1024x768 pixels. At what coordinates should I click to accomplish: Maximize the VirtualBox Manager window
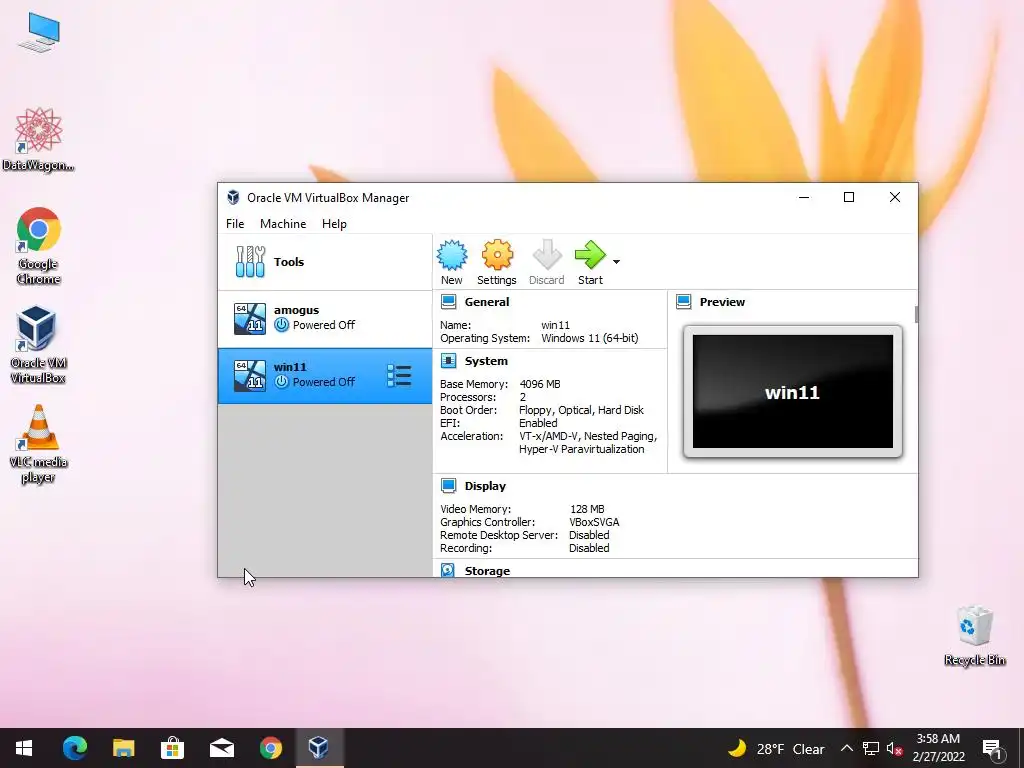point(849,197)
